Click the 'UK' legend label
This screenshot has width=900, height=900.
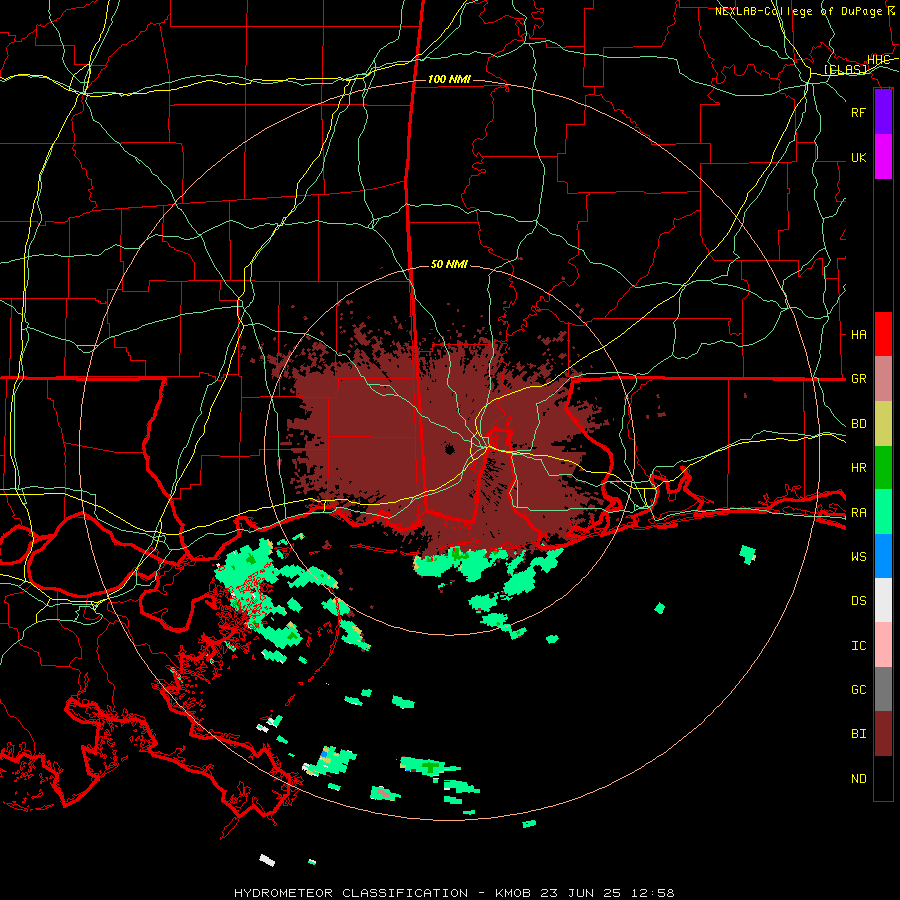pyautogui.click(x=858, y=157)
